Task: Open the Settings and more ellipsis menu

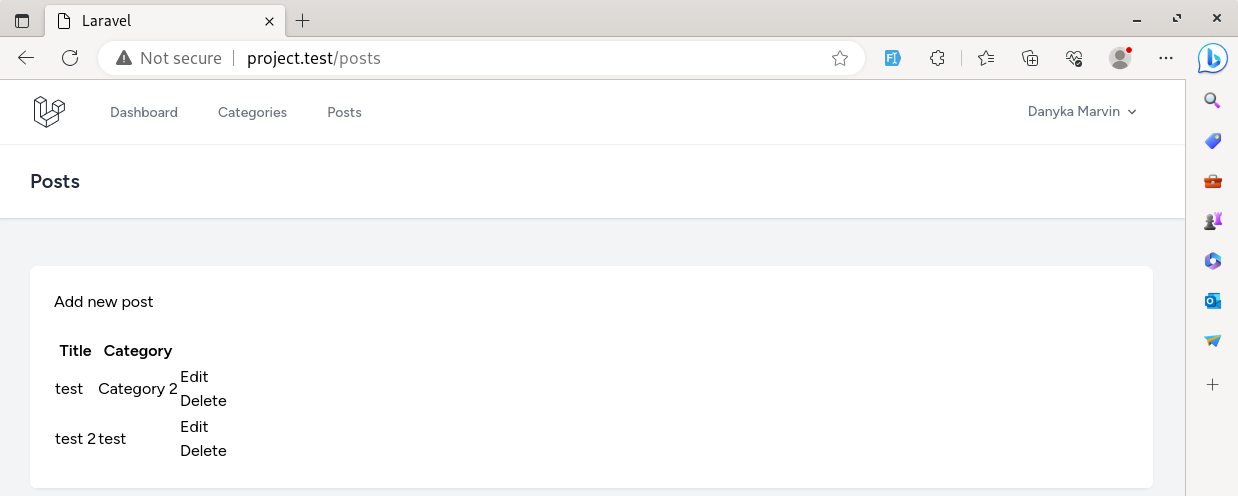Action: point(1166,58)
